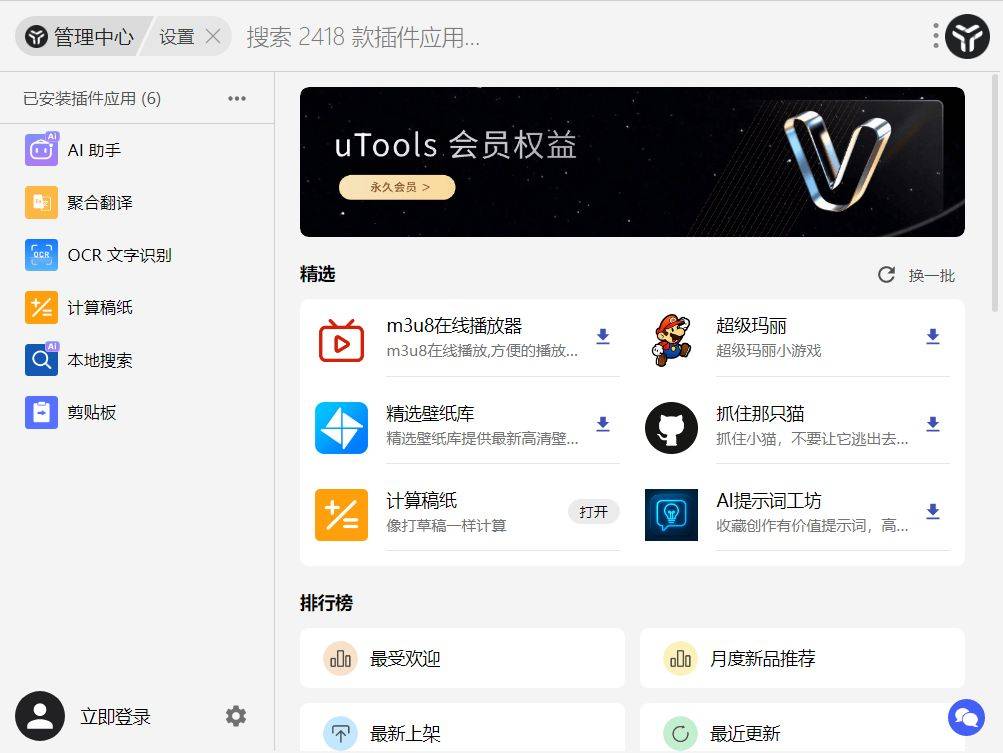The height and width of the screenshot is (753, 1003).
Task: Download the 超级玛丽 plugin
Action: click(x=933, y=337)
